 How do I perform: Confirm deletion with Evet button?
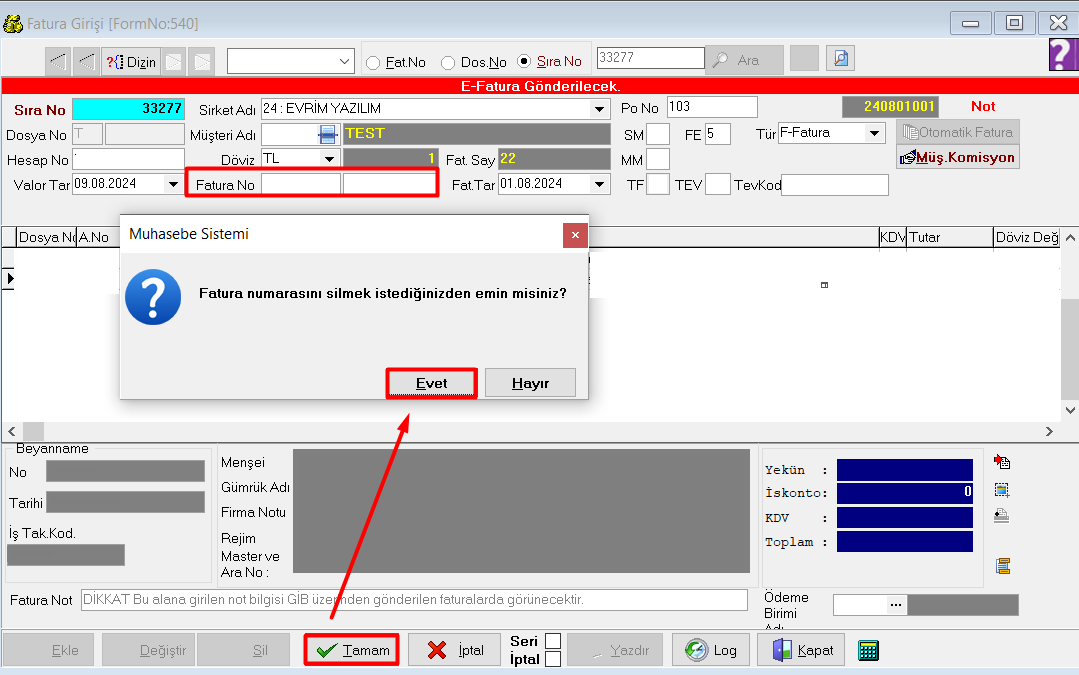[x=431, y=383]
